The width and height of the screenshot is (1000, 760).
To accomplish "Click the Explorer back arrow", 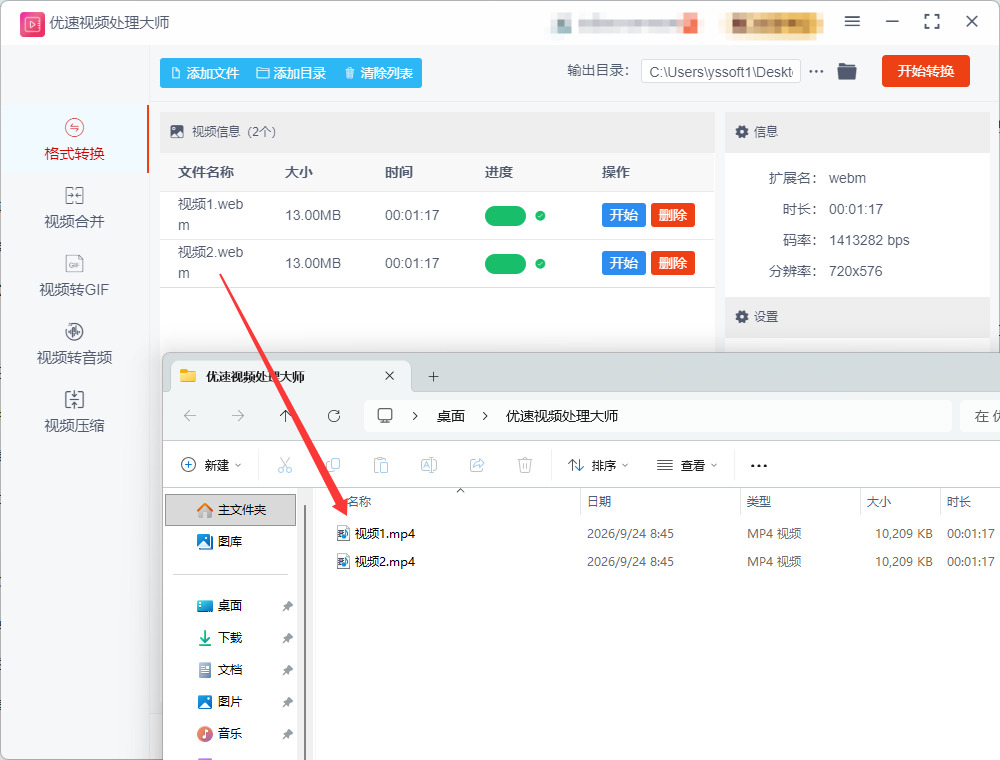I will point(190,416).
